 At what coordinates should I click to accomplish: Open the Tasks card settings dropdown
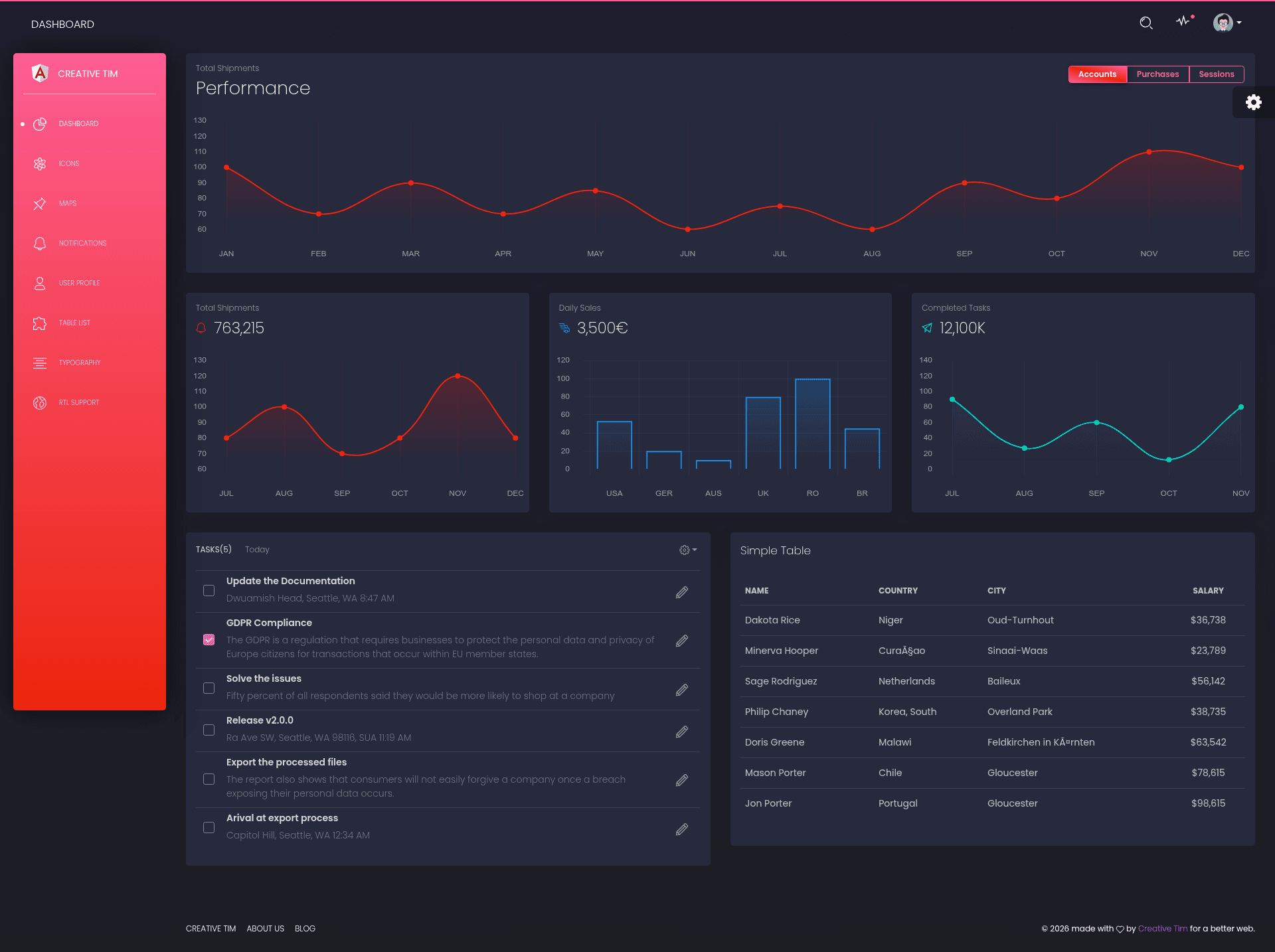688,550
